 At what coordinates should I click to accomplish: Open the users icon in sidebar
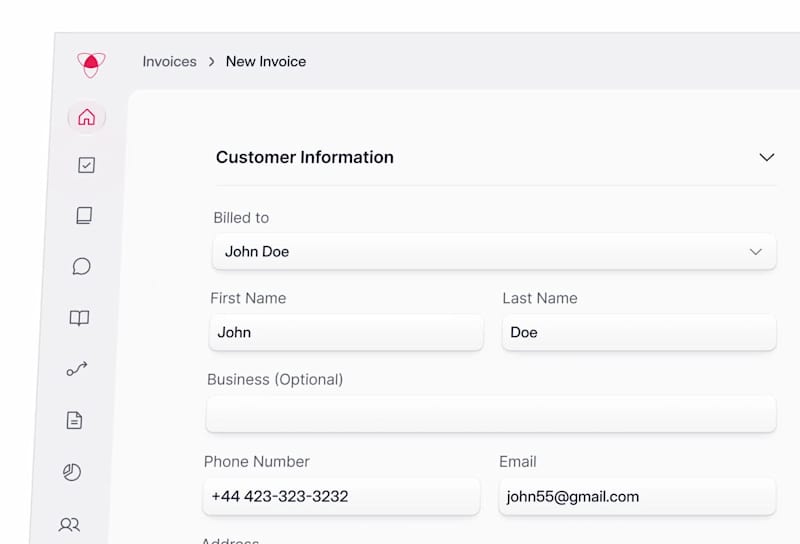(69, 524)
